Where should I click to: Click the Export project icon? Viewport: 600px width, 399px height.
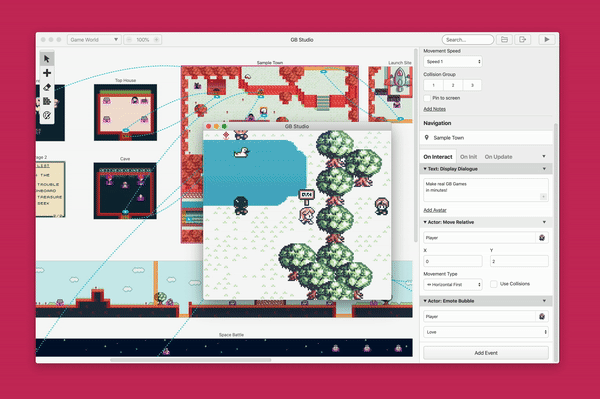[522, 39]
